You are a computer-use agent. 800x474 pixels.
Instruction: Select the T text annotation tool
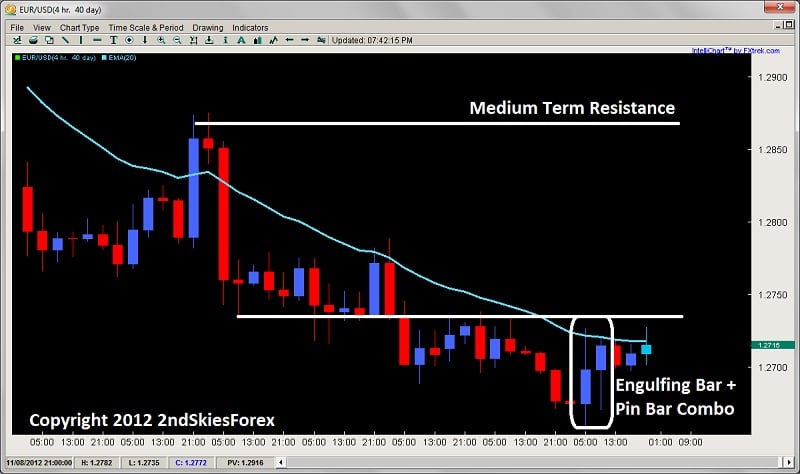113,40
